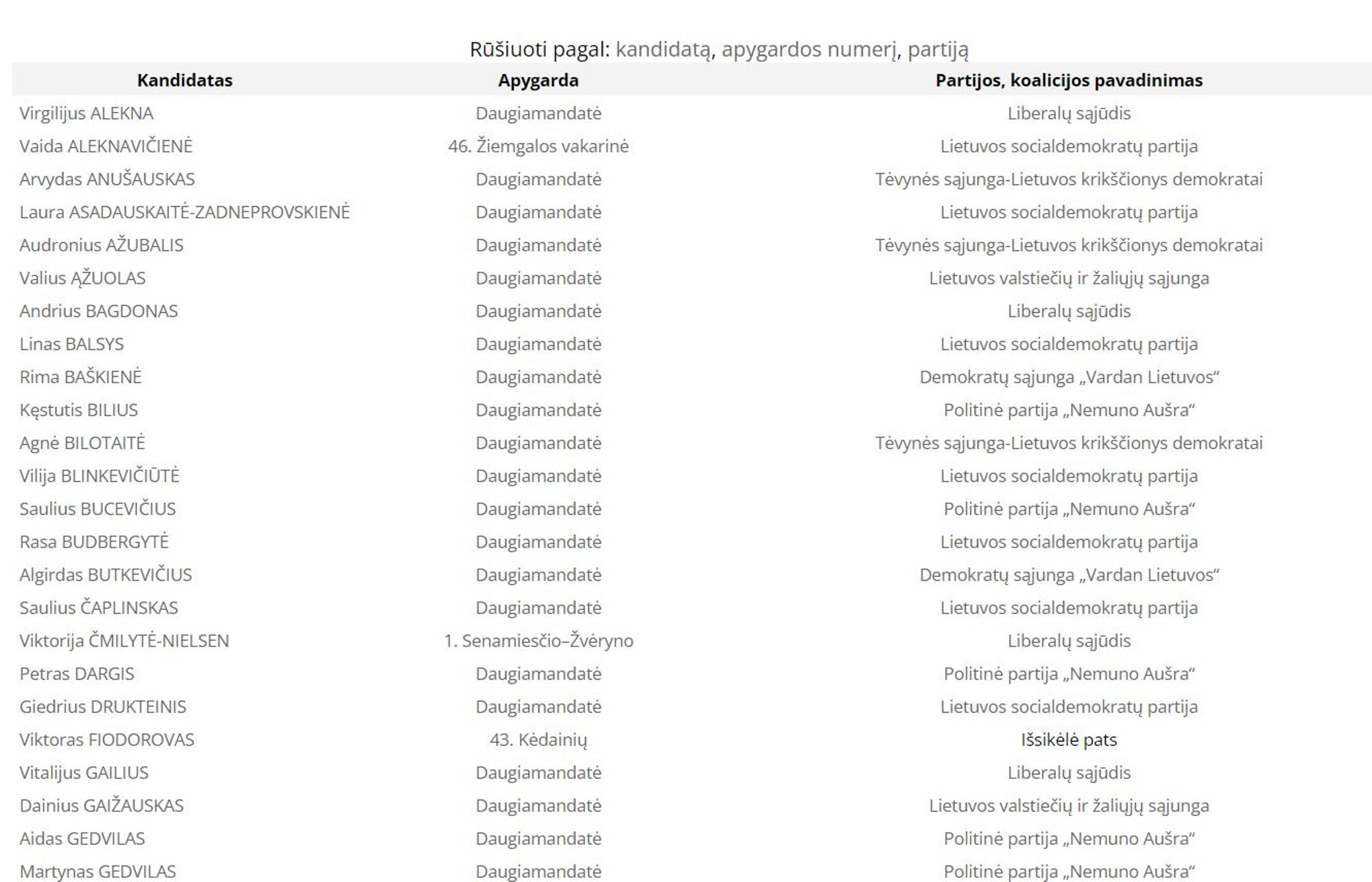Image resolution: width=1372 pixels, height=882 pixels.
Task: Click valstiečių ir žaliųjų sąjunga in ĄŽUOLAS row
Action: 1069,278
